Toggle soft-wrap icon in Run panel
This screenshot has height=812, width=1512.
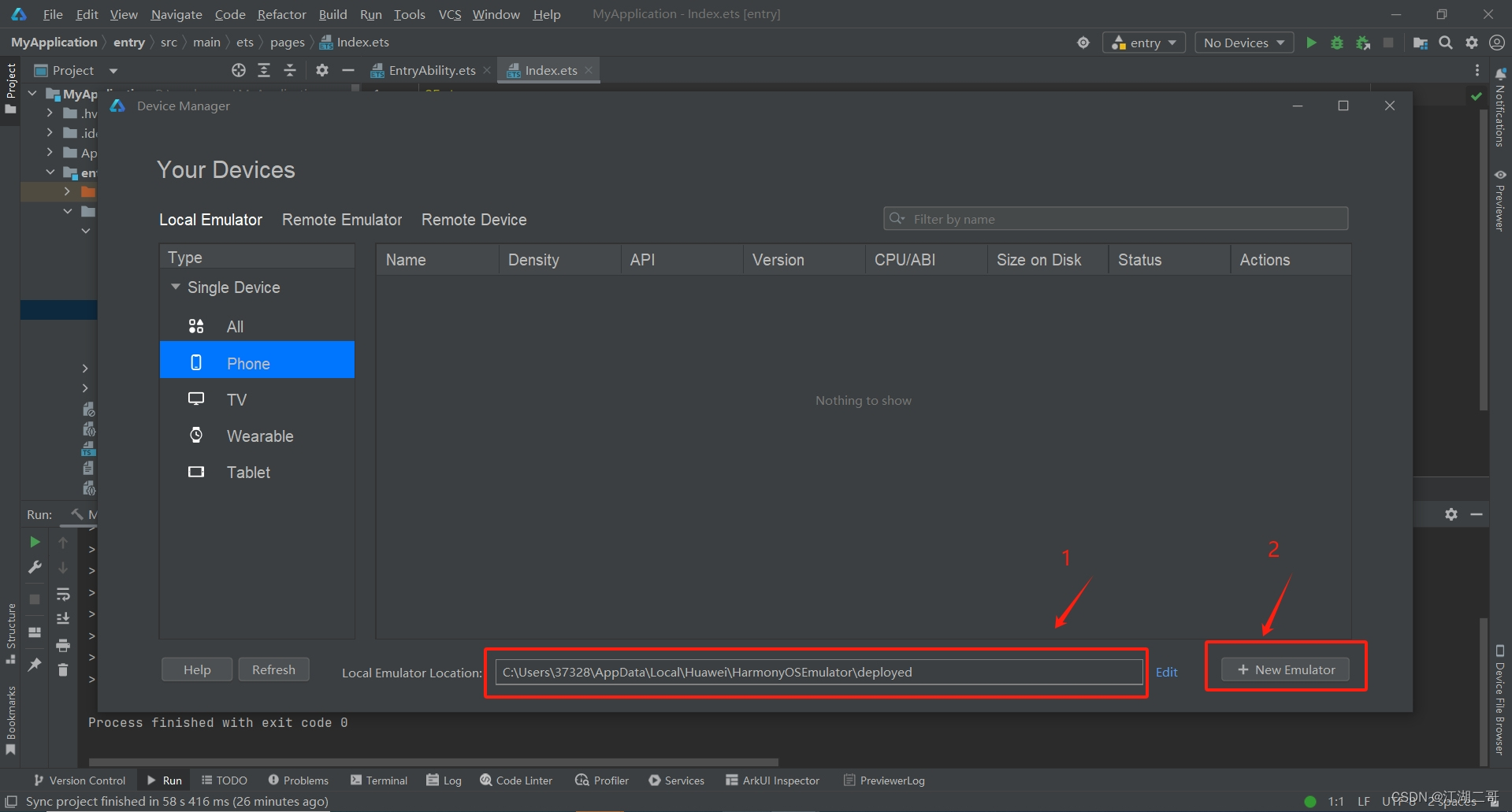click(63, 594)
